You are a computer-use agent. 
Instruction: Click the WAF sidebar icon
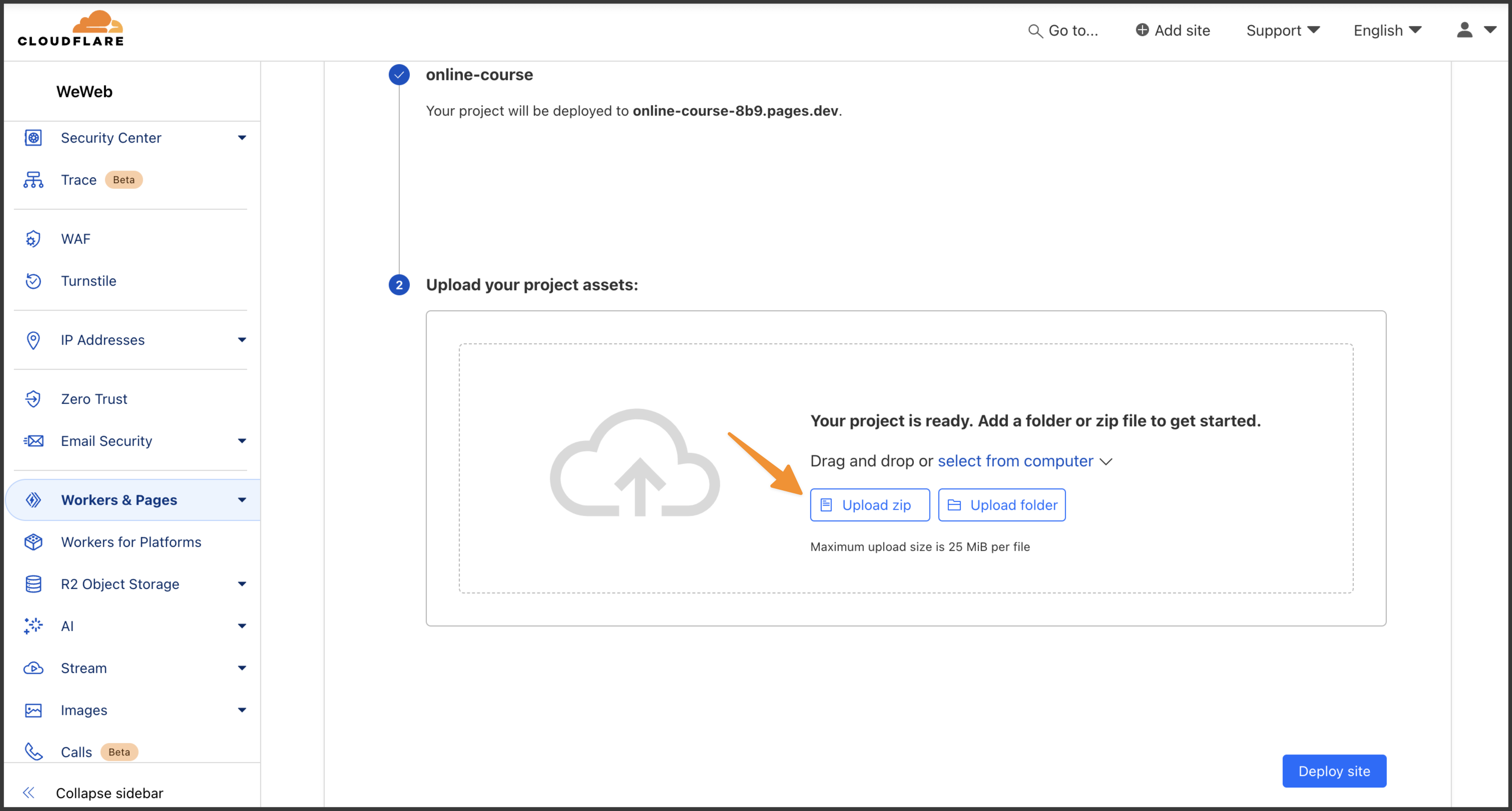pos(33,239)
